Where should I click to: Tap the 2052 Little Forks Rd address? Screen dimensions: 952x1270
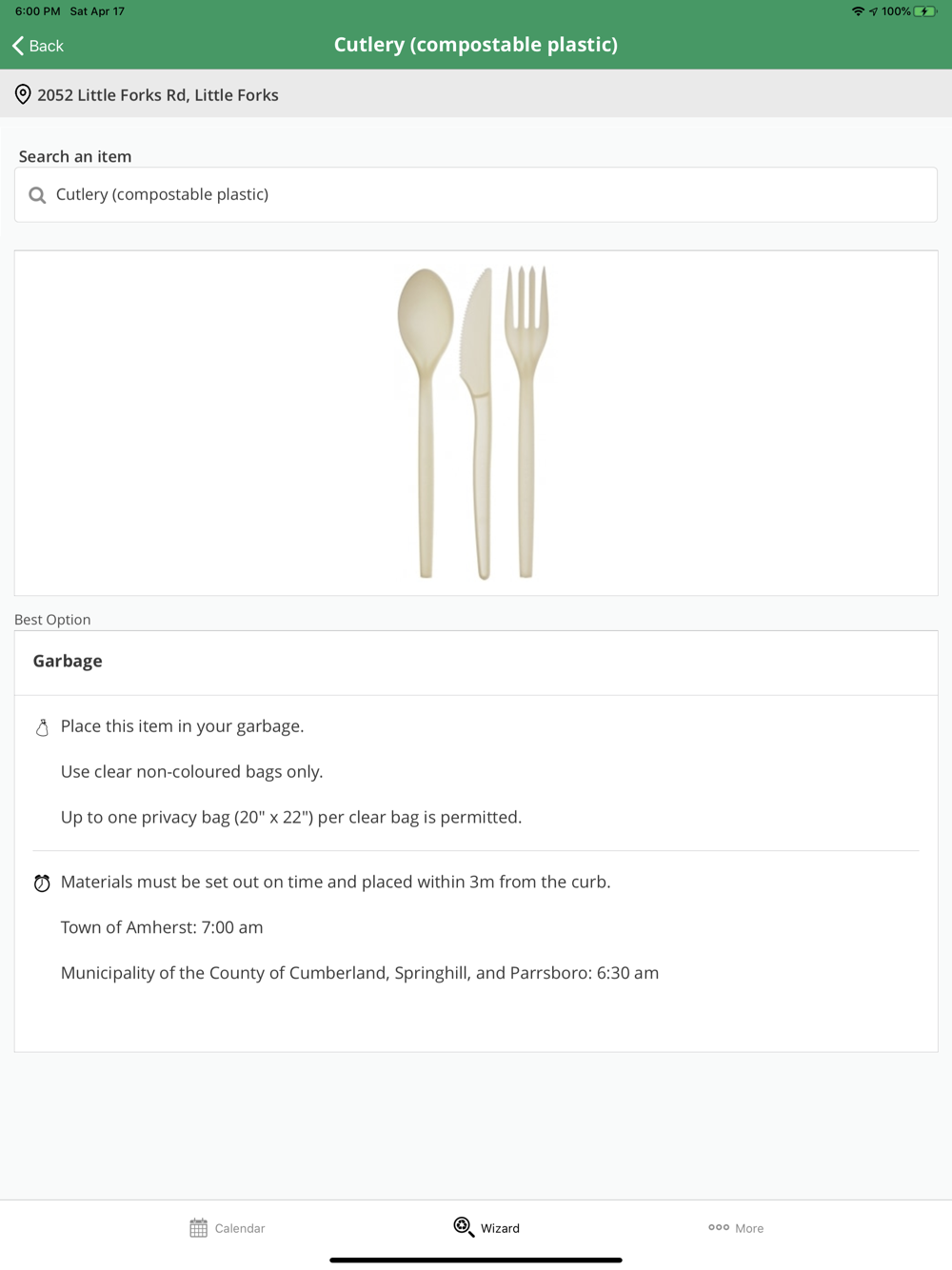158,95
